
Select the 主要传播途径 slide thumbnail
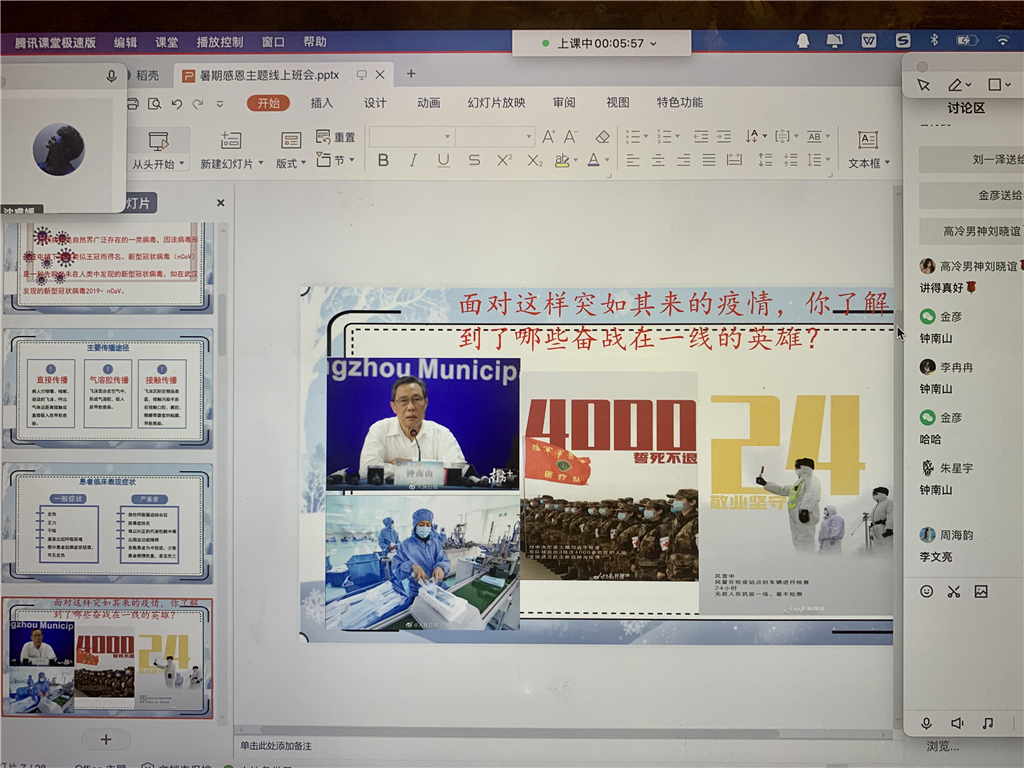tap(108, 391)
